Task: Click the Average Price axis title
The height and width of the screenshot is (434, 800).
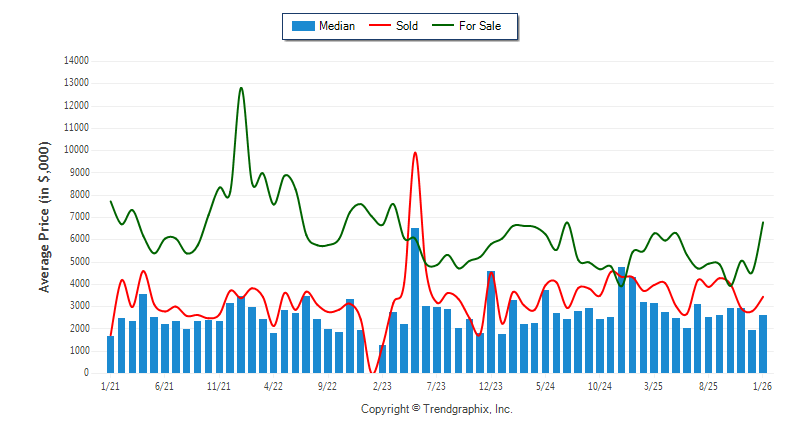Action: pyautogui.click(x=45, y=217)
